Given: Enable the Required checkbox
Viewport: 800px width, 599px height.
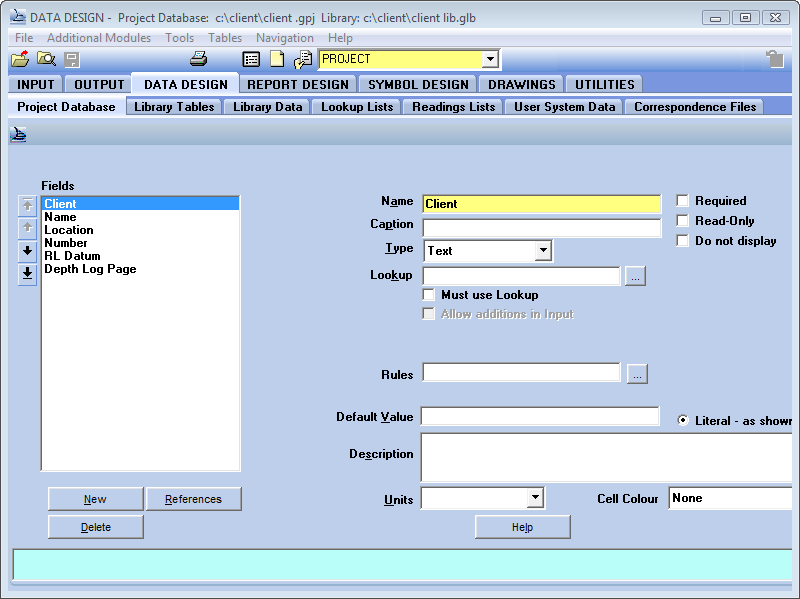Looking at the screenshot, I should coord(683,201).
